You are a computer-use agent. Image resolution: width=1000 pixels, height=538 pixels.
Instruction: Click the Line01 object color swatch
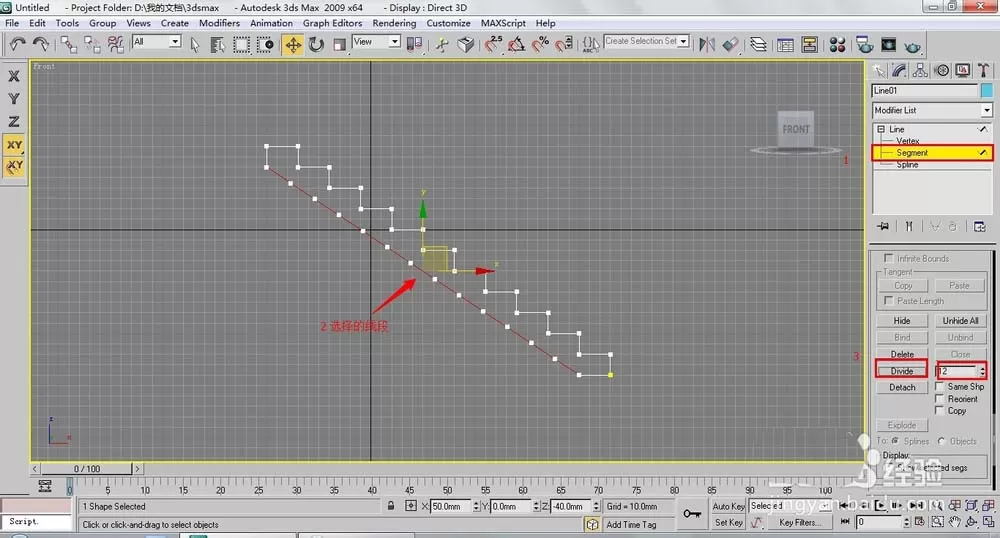point(987,91)
